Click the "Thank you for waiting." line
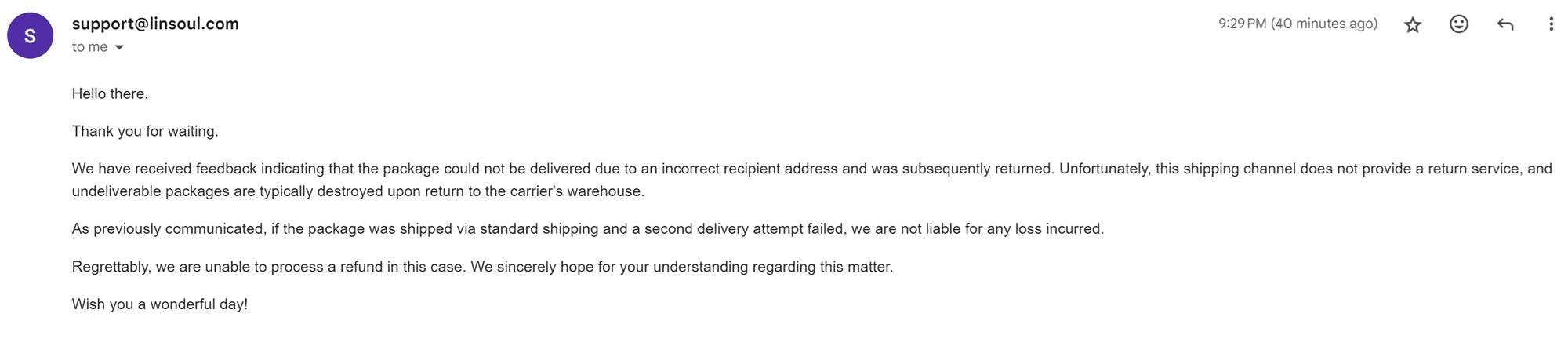The height and width of the screenshot is (339, 1568). pos(145,131)
